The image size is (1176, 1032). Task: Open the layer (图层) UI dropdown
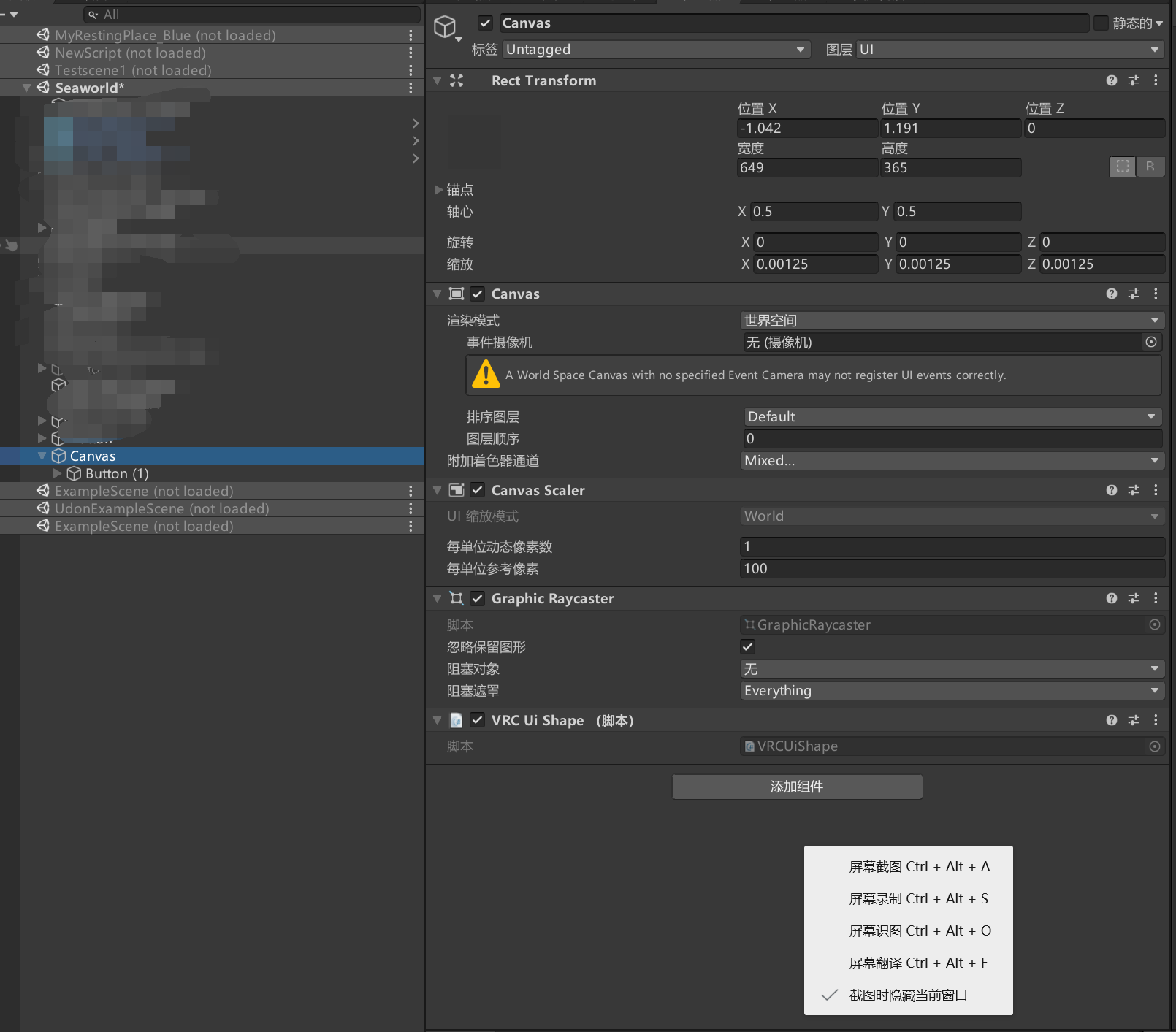point(1010,50)
